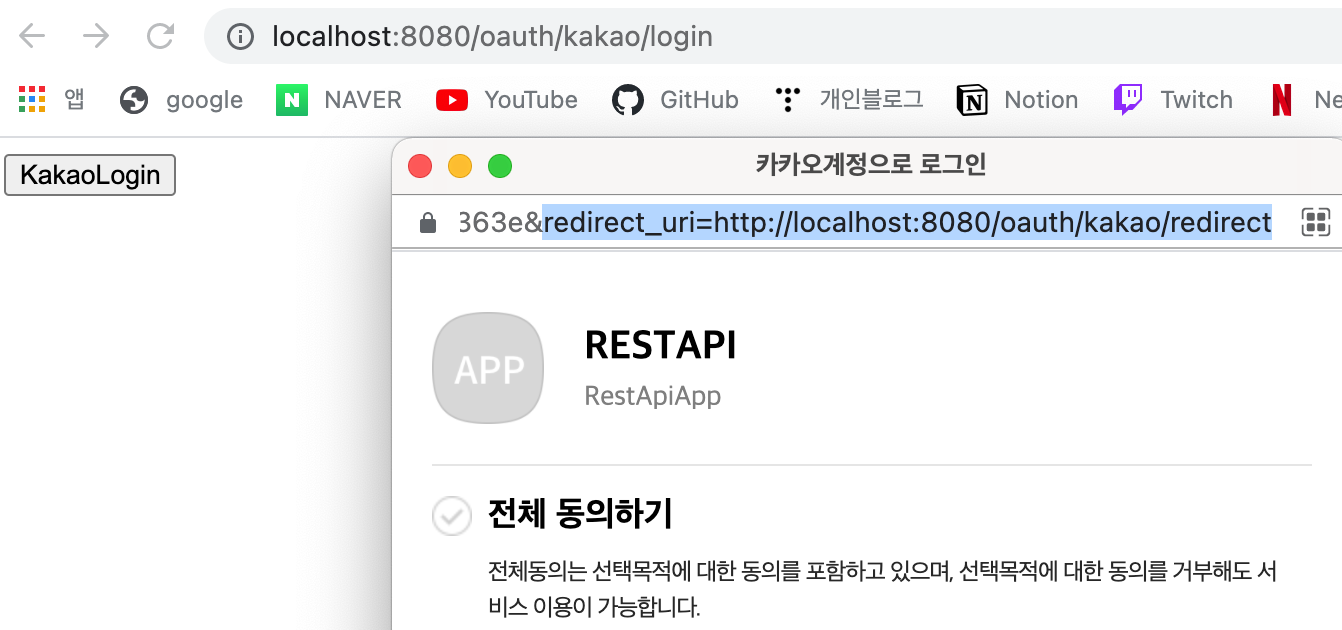The width and height of the screenshot is (1342, 630).
Task: Open the apps grid bookmark
Action: (52, 99)
